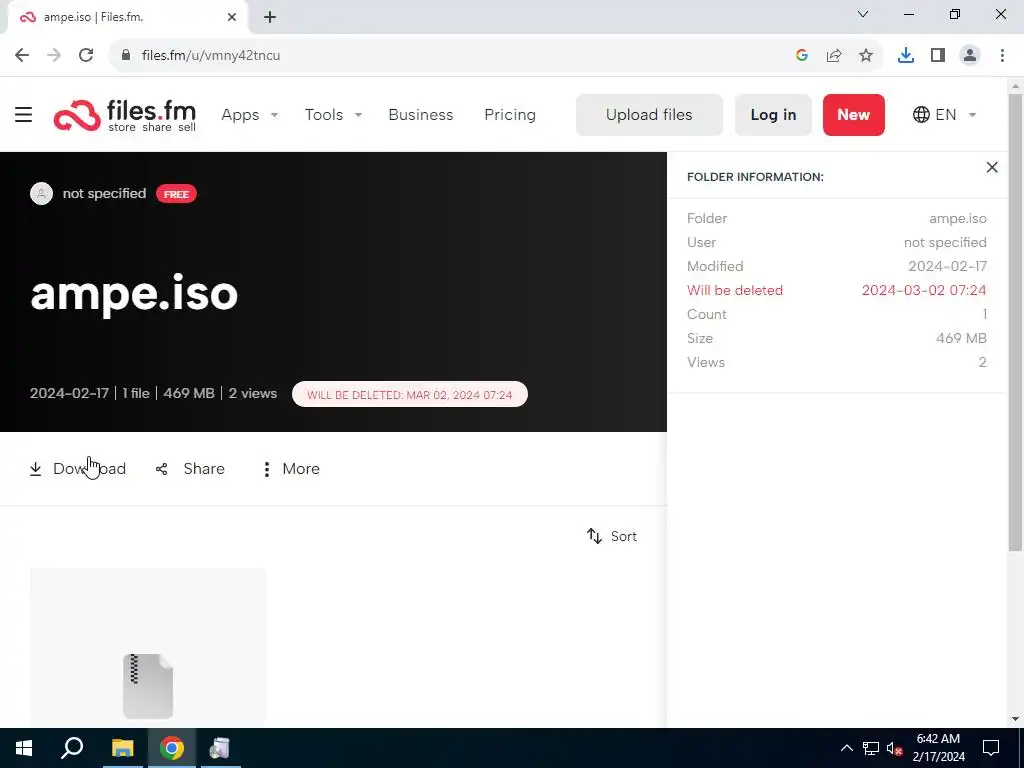Click the ampe.iso folder name value

click(x=957, y=219)
